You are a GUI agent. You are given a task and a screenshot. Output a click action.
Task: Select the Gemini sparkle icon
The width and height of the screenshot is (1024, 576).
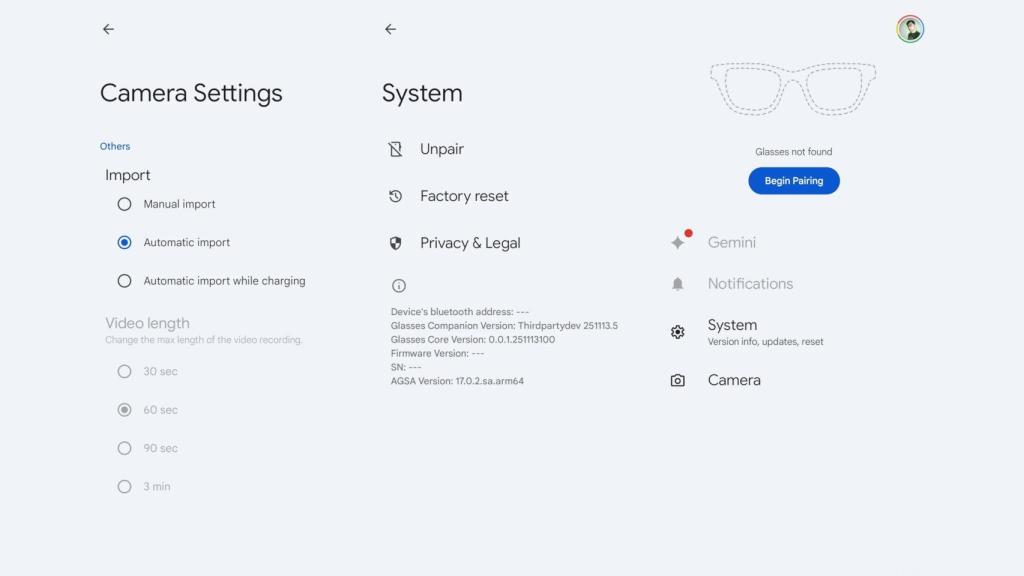[x=677, y=242]
